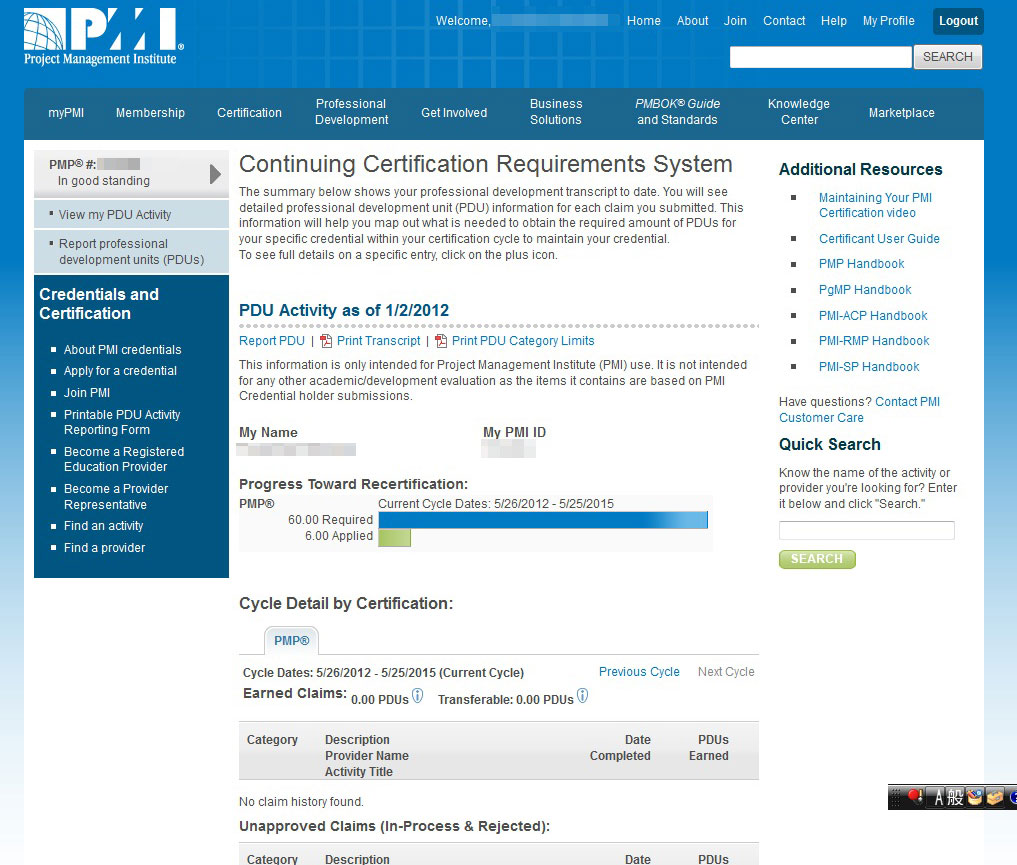This screenshot has height=865, width=1017.
Task: Click the Next Cycle link
Action: (726, 672)
